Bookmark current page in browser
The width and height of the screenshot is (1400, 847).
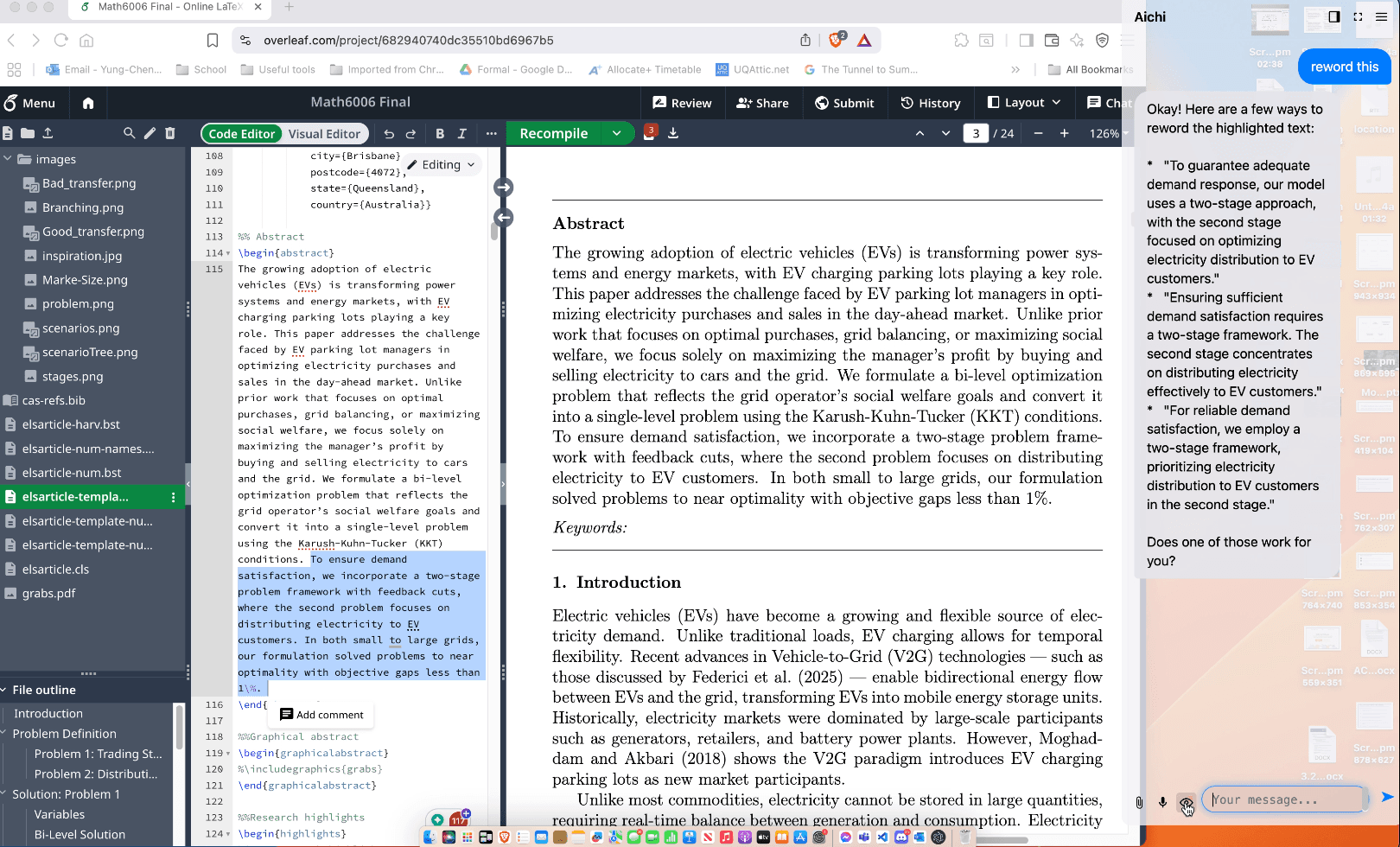click(213, 40)
